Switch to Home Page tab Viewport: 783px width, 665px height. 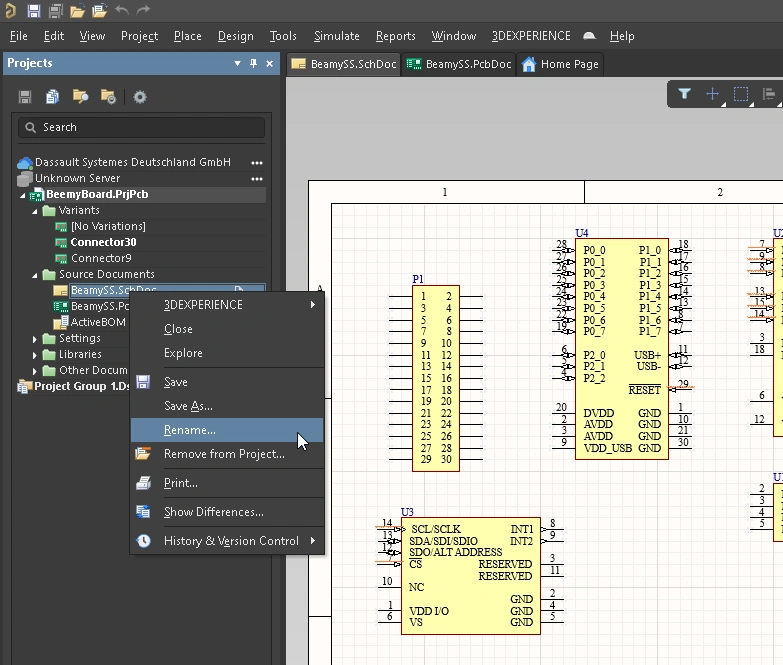point(560,64)
